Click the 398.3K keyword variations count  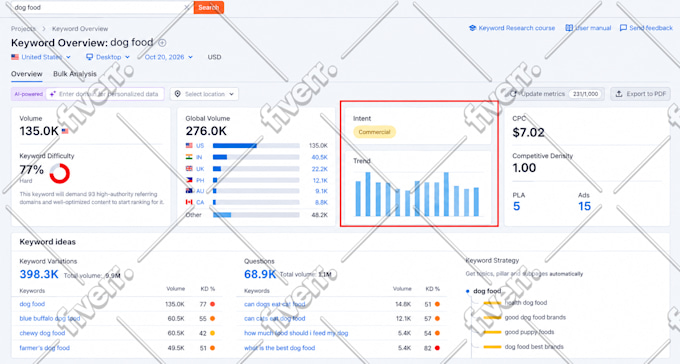click(39, 274)
